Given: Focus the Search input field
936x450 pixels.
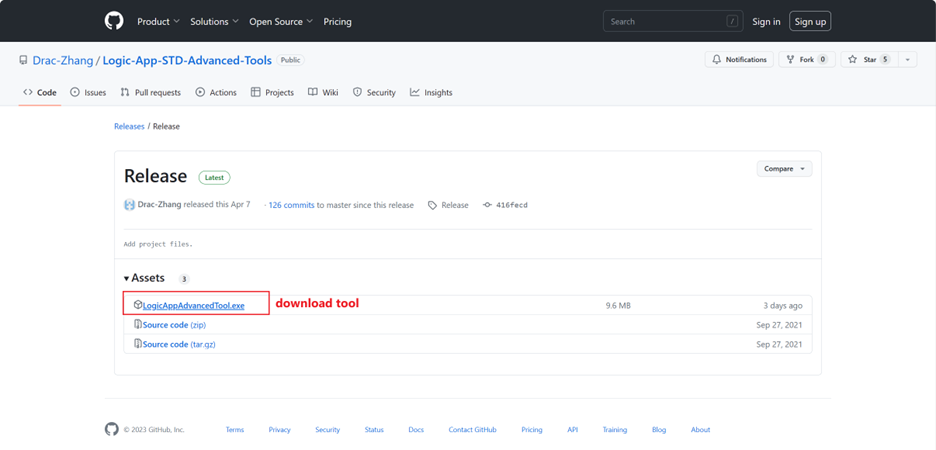Looking at the screenshot, I should click(x=673, y=21).
